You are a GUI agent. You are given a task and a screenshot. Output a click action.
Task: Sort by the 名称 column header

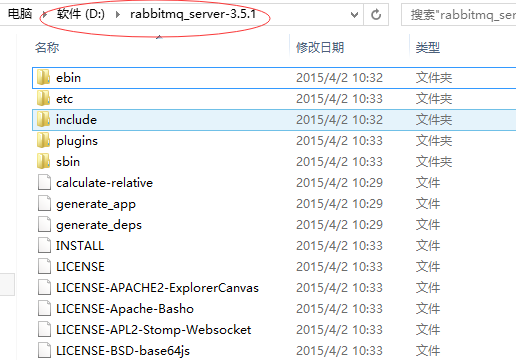(47, 48)
